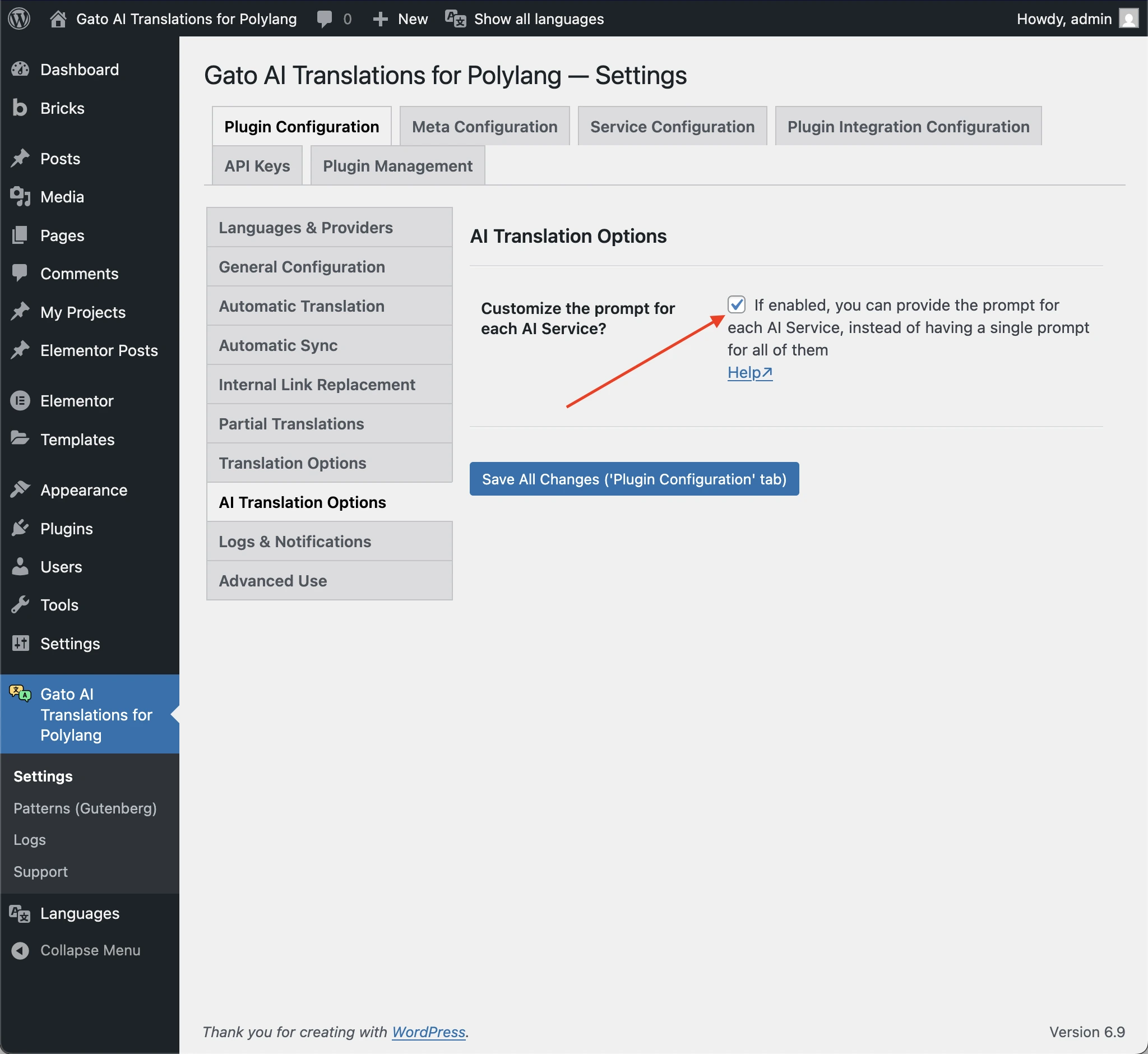1148x1054 pixels.
Task: Open the admin avatar in top bar
Action: (x=1127, y=19)
